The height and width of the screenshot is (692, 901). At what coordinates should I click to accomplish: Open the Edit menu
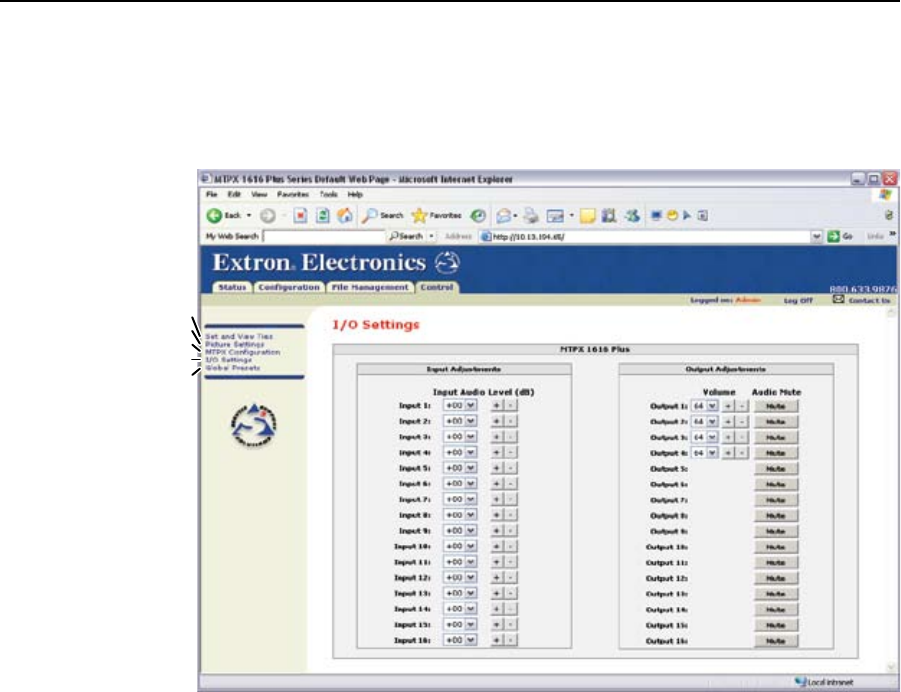coord(234,194)
